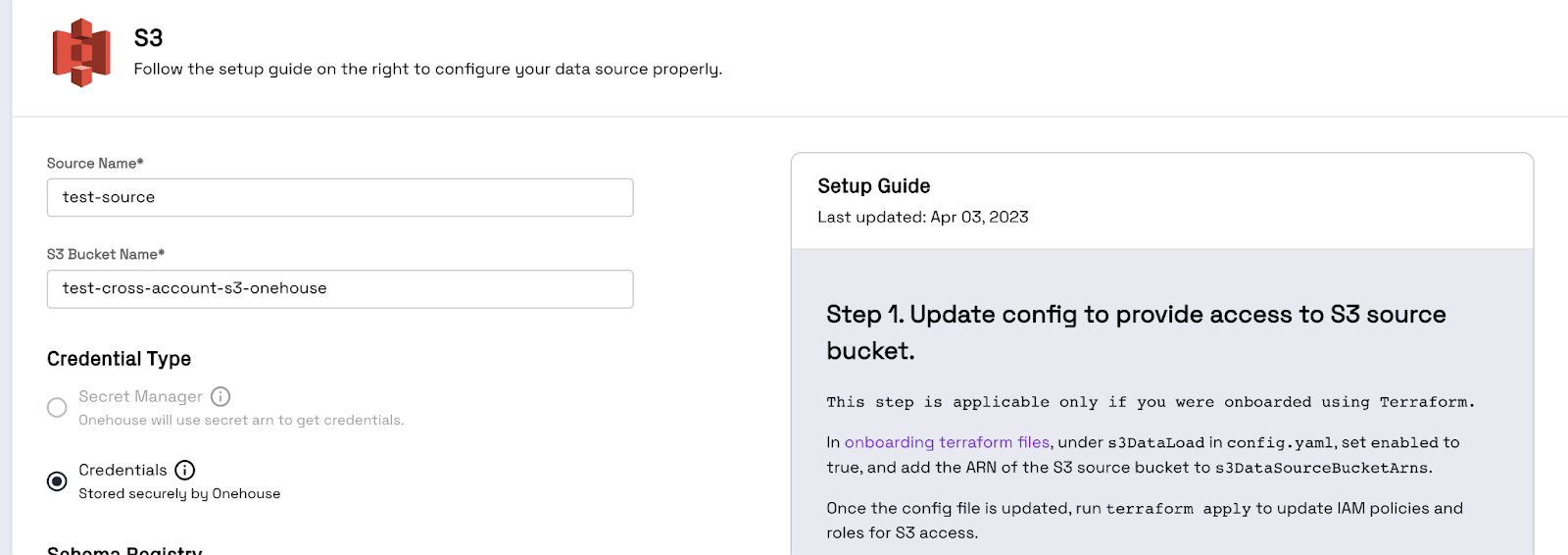
Task: Click the 'Source Name*' label
Action: pos(95,163)
